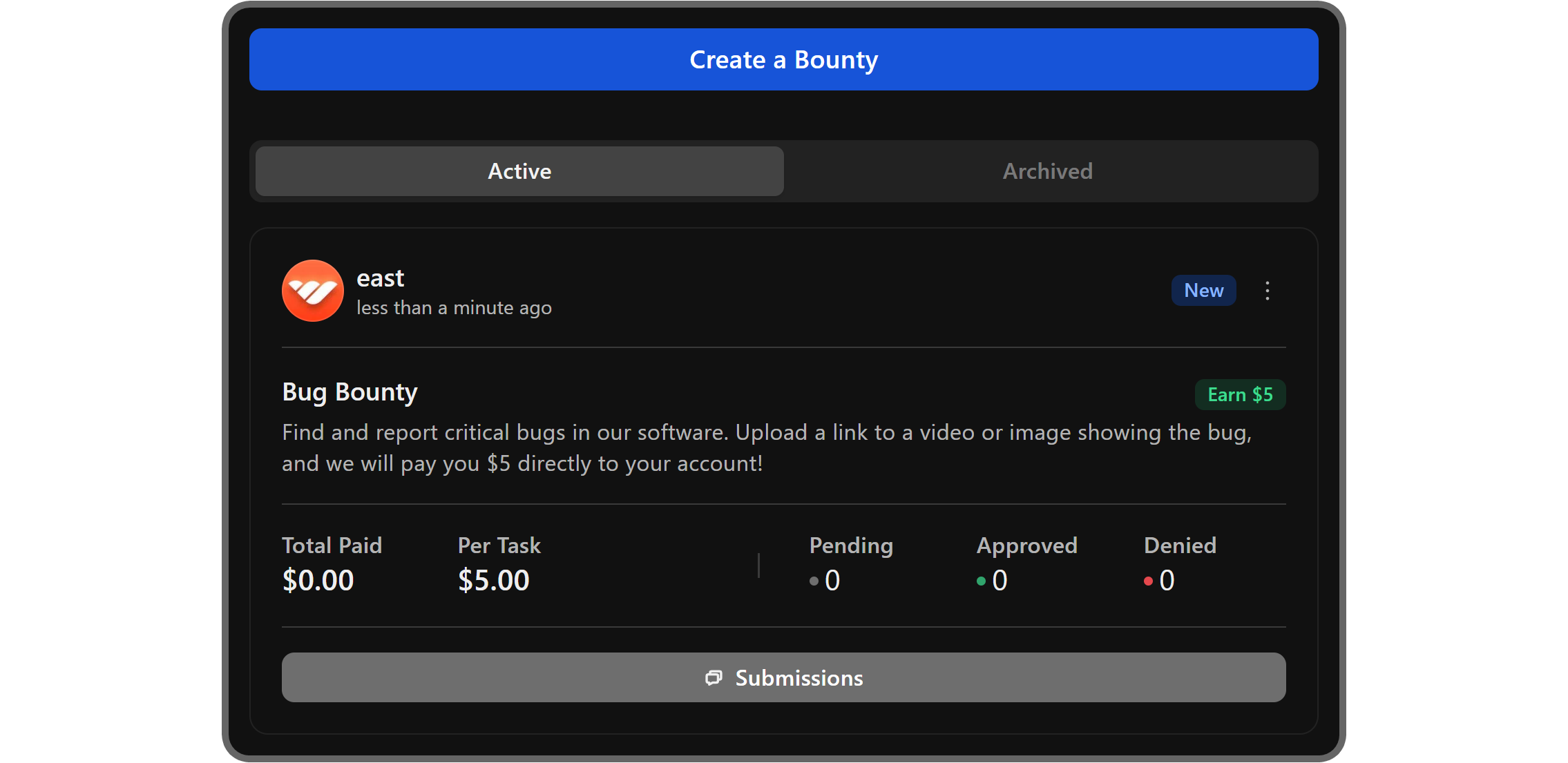Click the gray Pending status dot
Image resolution: width=1568 pixels, height=763 pixels.
point(814,581)
